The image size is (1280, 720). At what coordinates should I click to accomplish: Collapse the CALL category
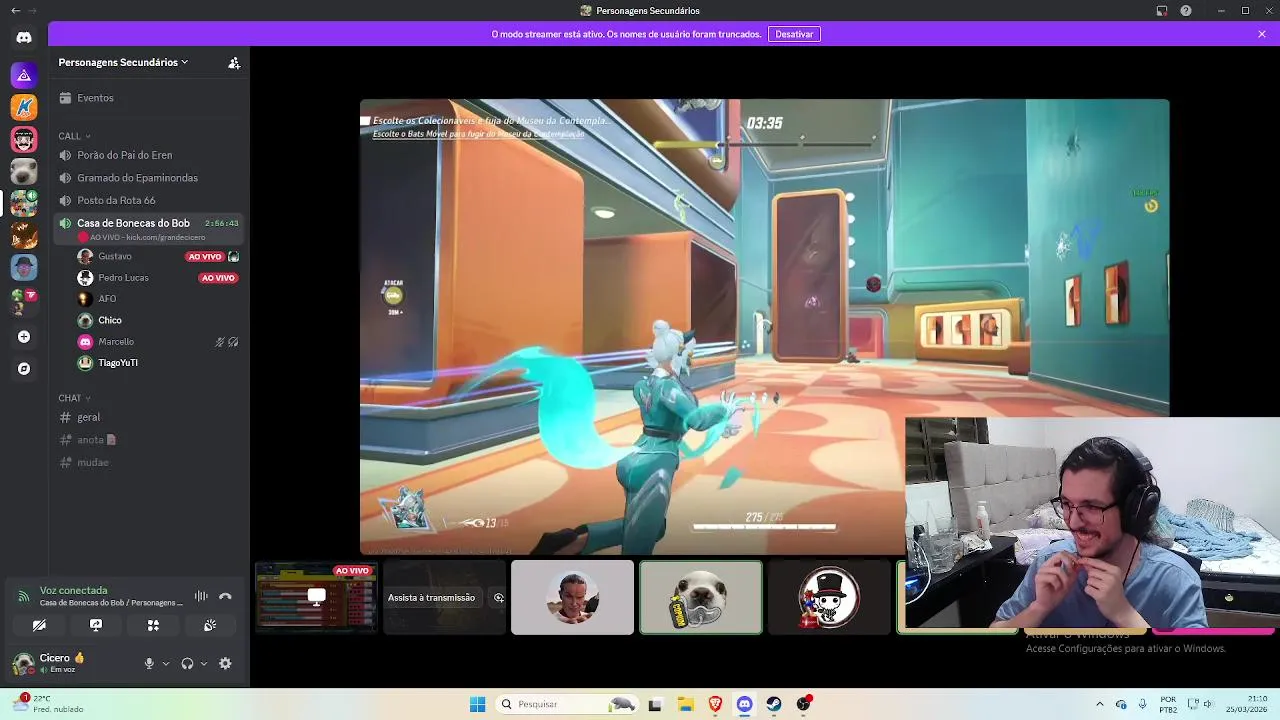click(74, 136)
